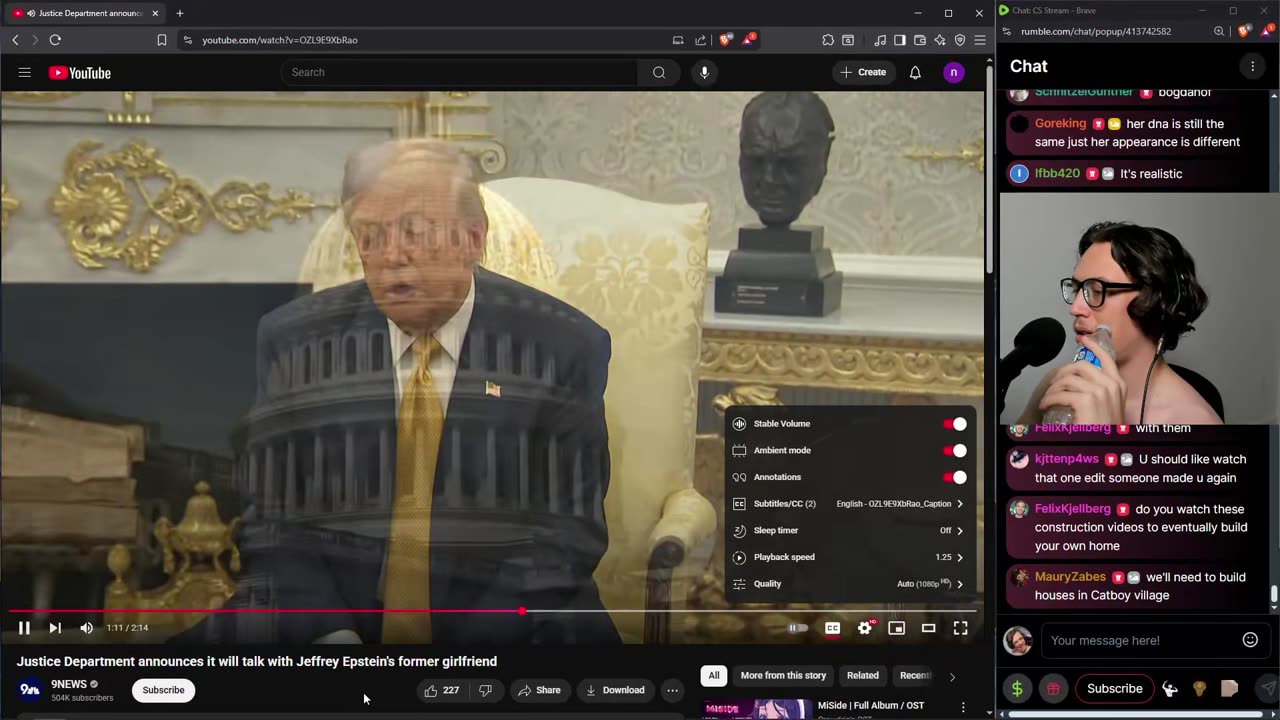The width and height of the screenshot is (1280, 720).
Task: Start voice search with microphone icon
Action: 704,72
